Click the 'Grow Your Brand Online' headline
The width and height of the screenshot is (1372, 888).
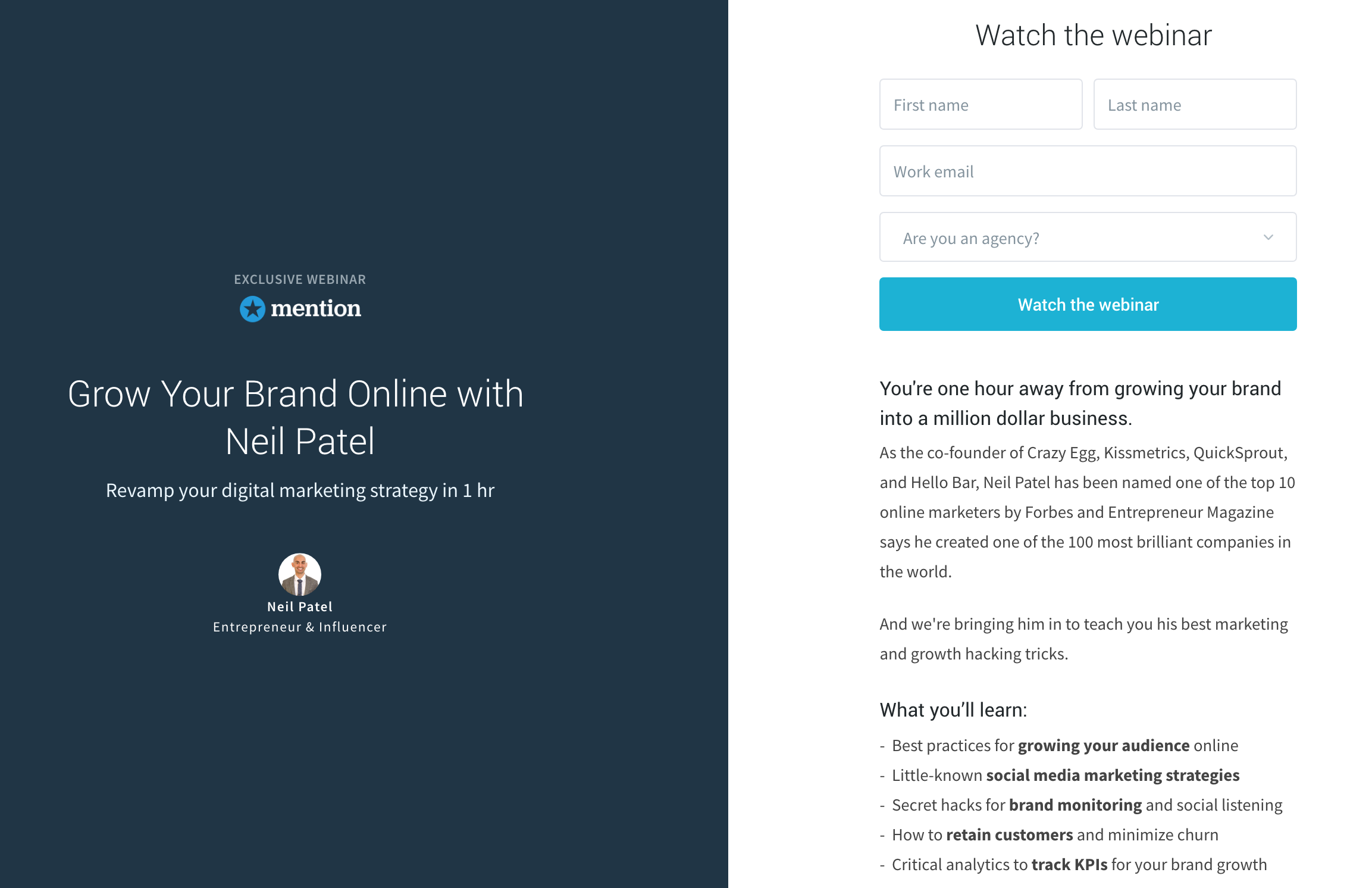point(296,418)
